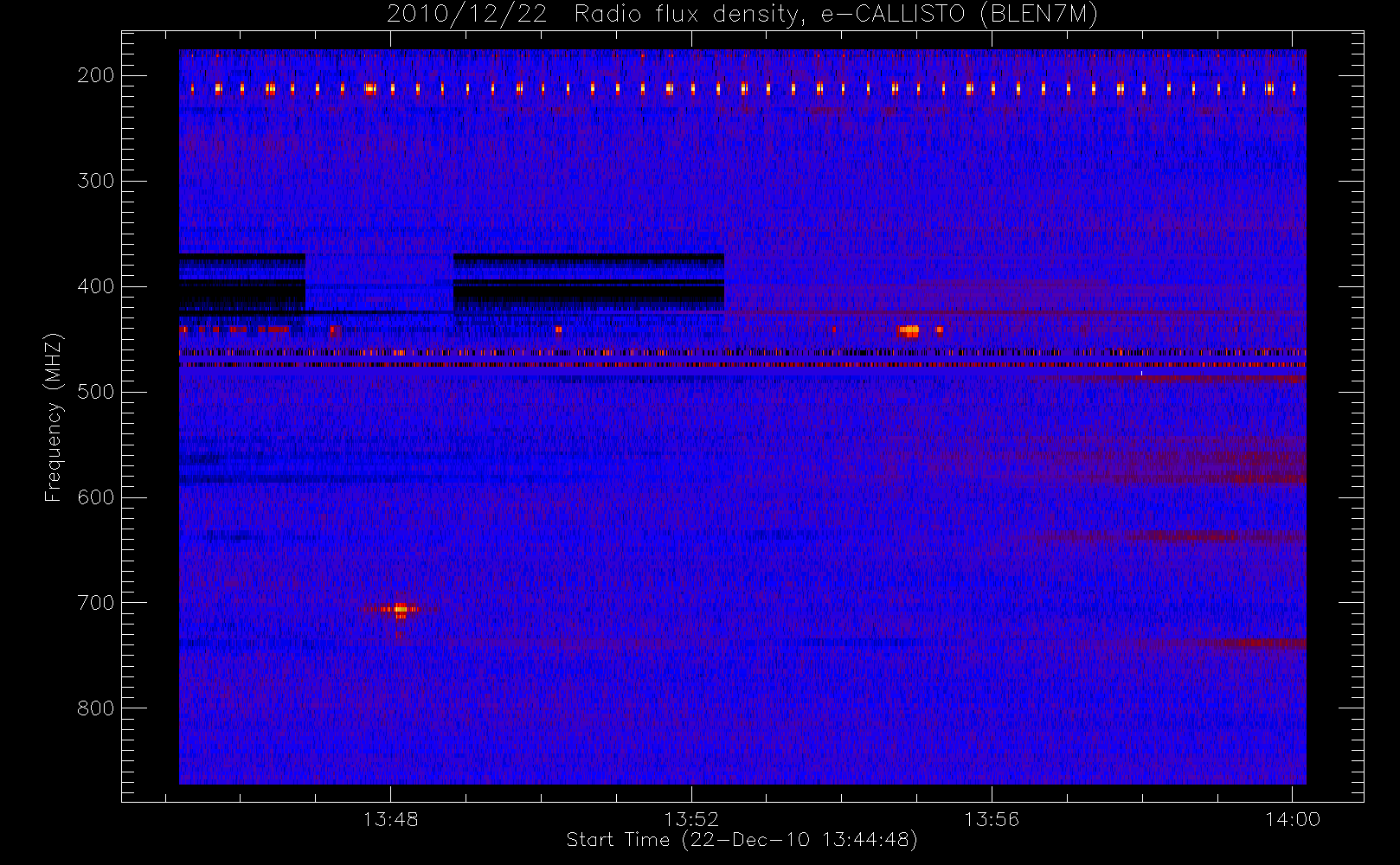Click the orange burst near 440 MHz after 13:54
Viewport: 1400px width, 865px height.
coord(909,330)
